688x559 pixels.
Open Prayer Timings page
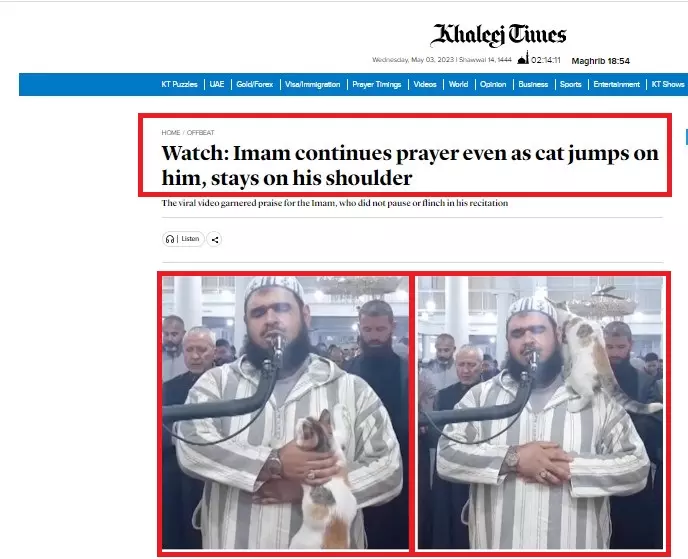[377, 84]
